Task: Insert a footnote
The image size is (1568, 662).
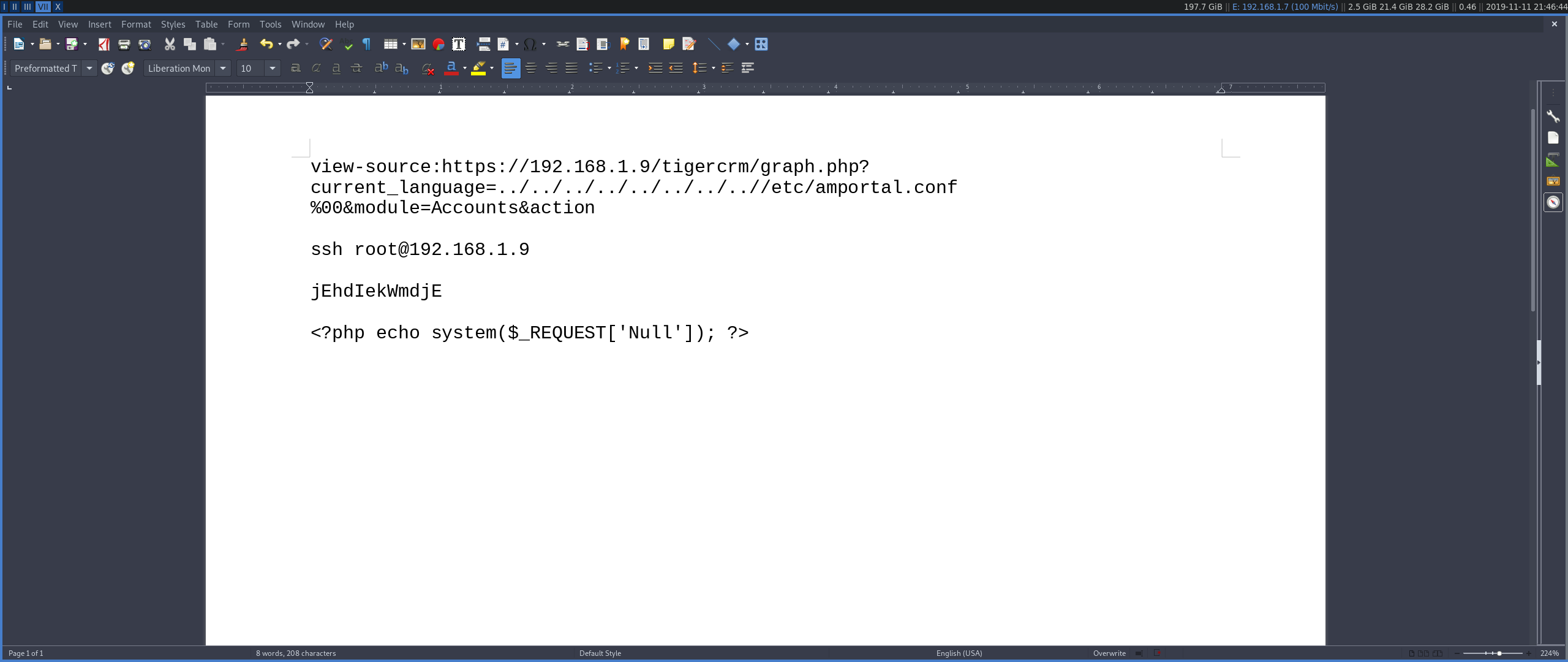Action: [583, 44]
